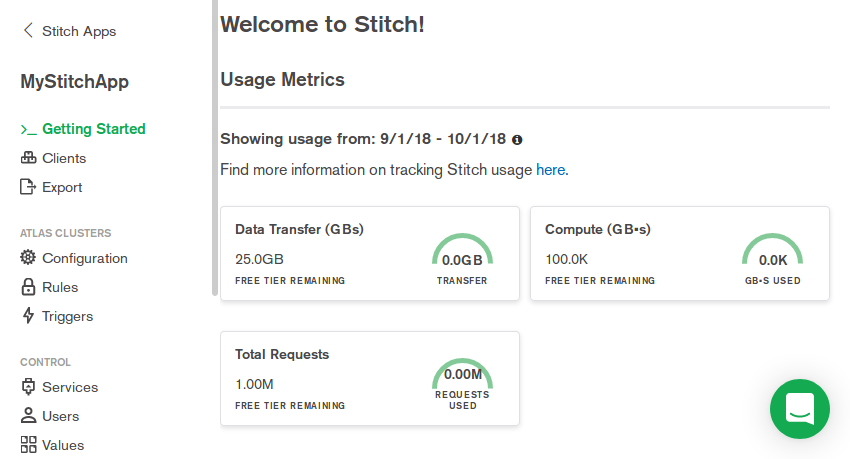Click the sidebar vertical scrollbar
Image resolution: width=850 pixels, height=459 pixels.
[x=214, y=150]
